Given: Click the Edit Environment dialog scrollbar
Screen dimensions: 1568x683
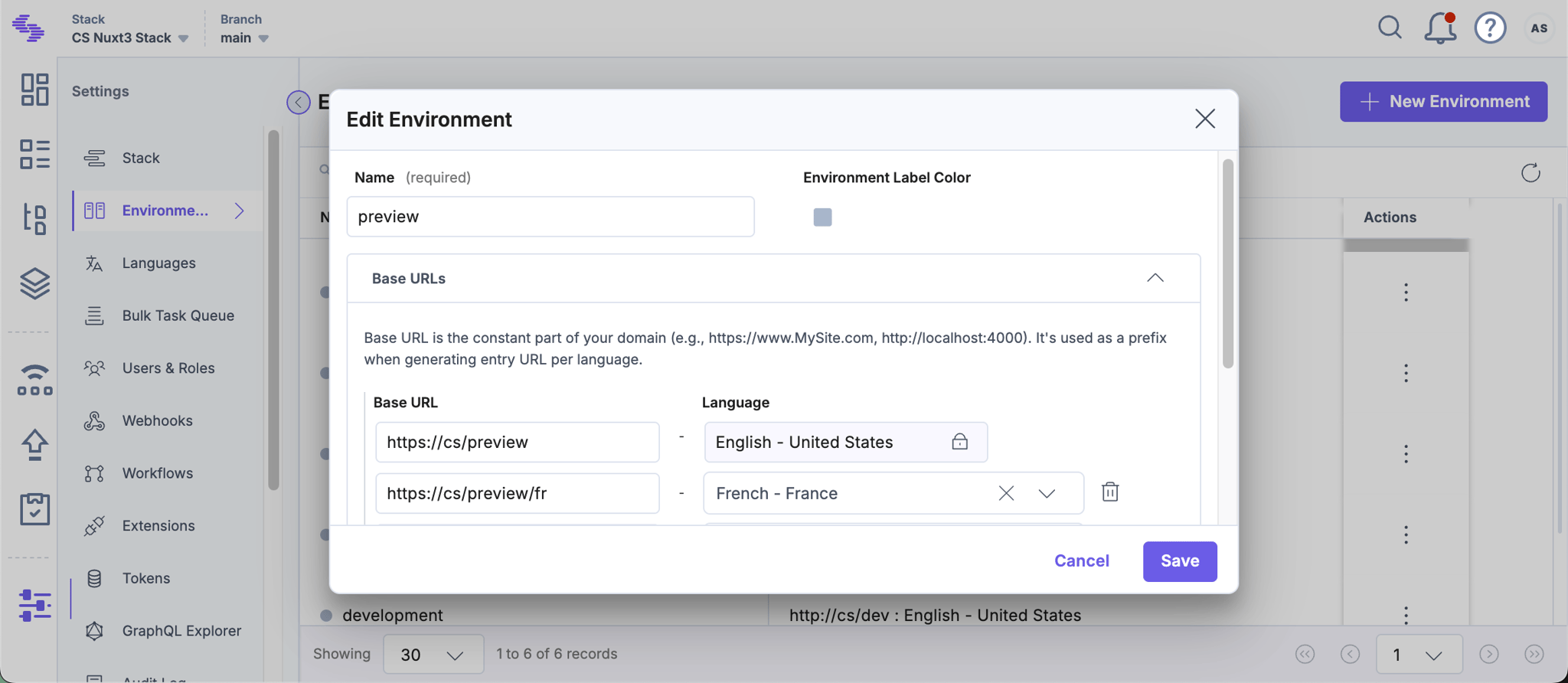Looking at the screenshot, I should click(1228, 263).
